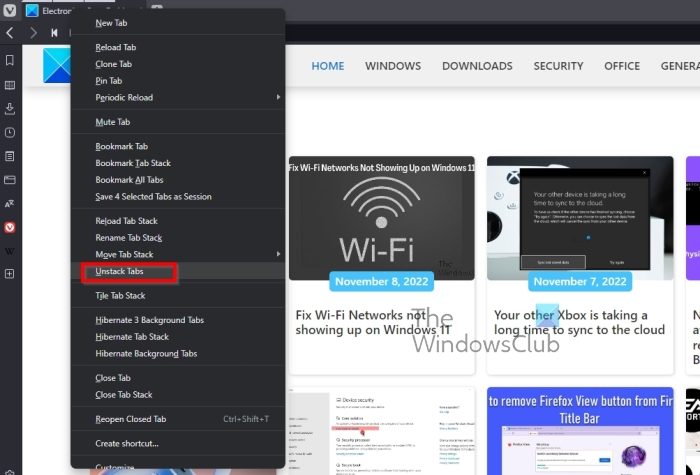
Task: Expand the Periodic Reload submenu
Action: point(178,97)
